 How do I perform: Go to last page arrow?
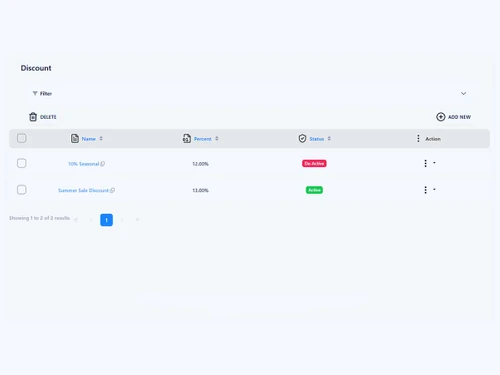(137, 220)
